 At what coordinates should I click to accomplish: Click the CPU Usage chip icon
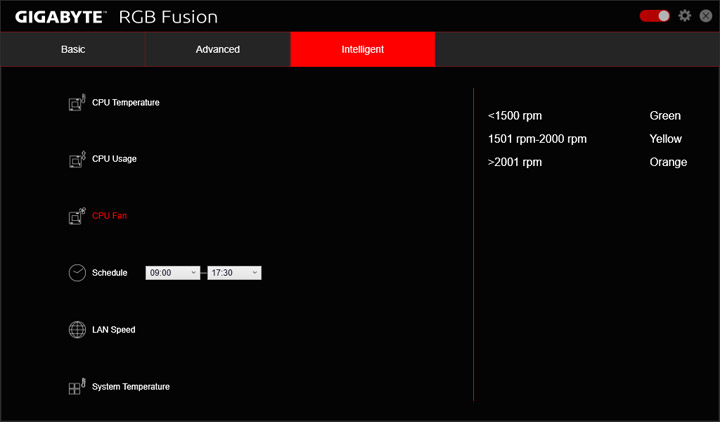[77, 159]
